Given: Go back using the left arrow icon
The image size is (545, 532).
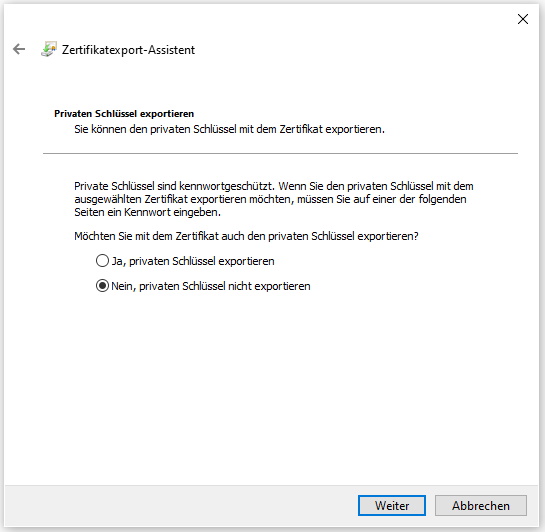Looking at the screenshot, I should point(19,49).
